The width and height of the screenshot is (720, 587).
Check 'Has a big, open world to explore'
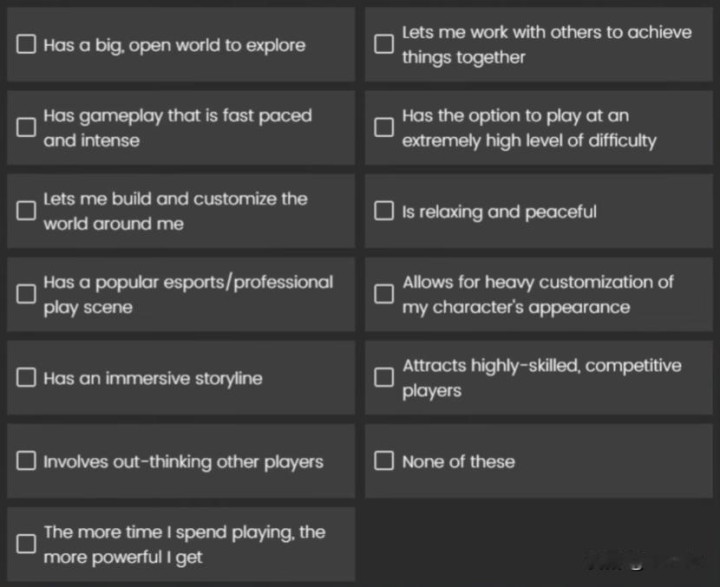27,45
